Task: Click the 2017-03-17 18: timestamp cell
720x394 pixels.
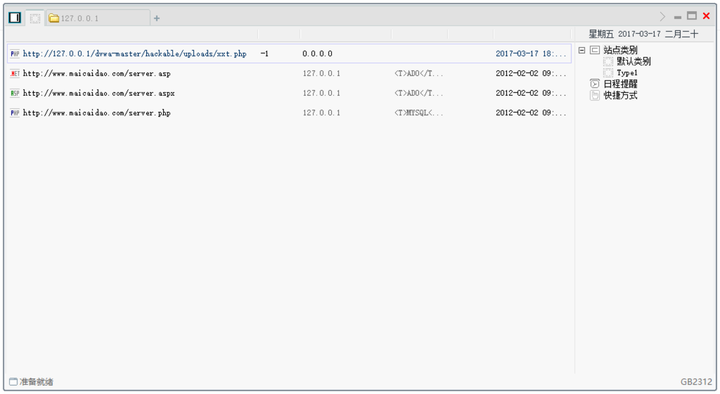Action: tap(531, 54)
